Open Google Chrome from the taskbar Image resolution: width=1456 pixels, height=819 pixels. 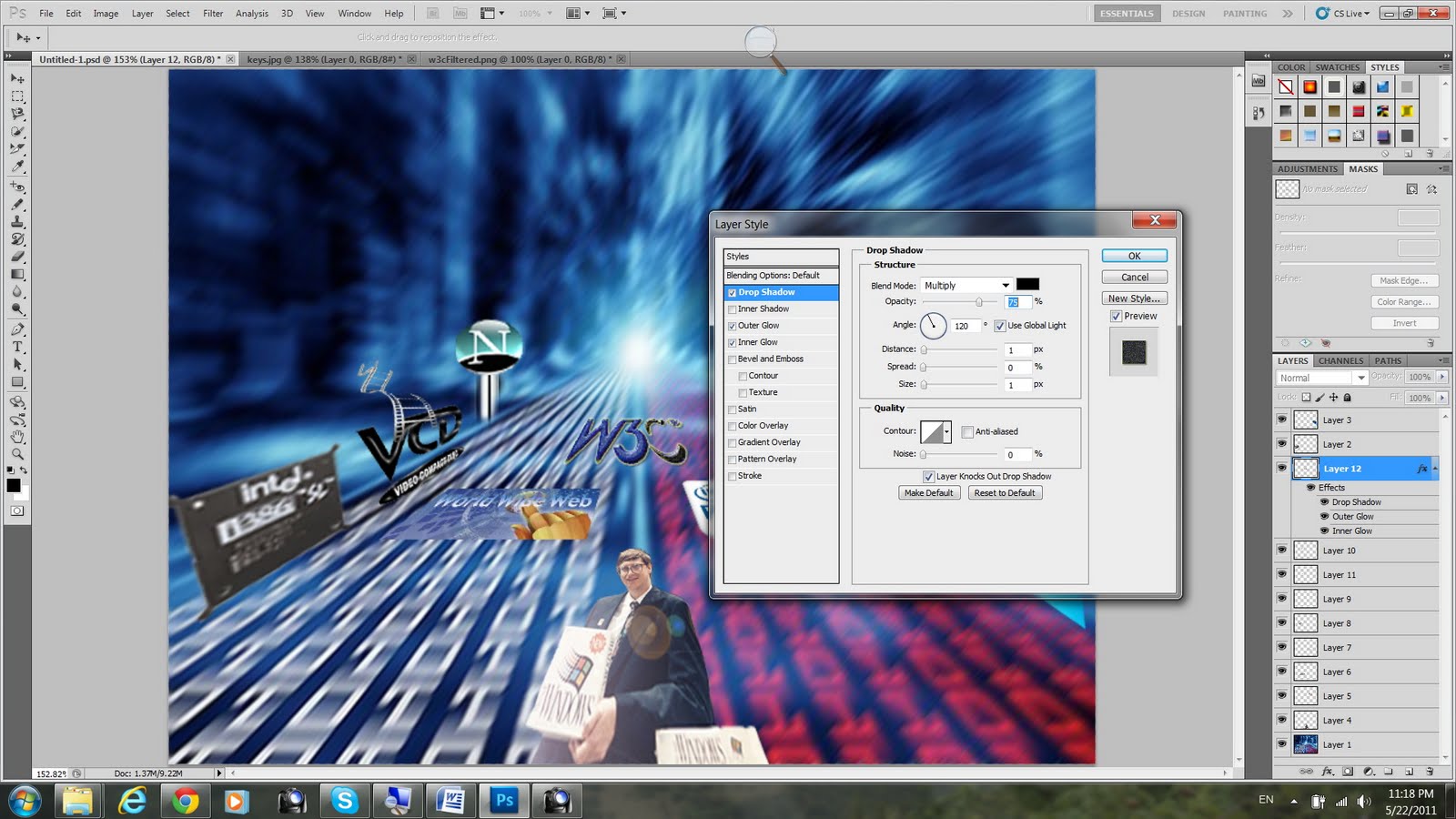pyautogui.click(x=186, y=801)
